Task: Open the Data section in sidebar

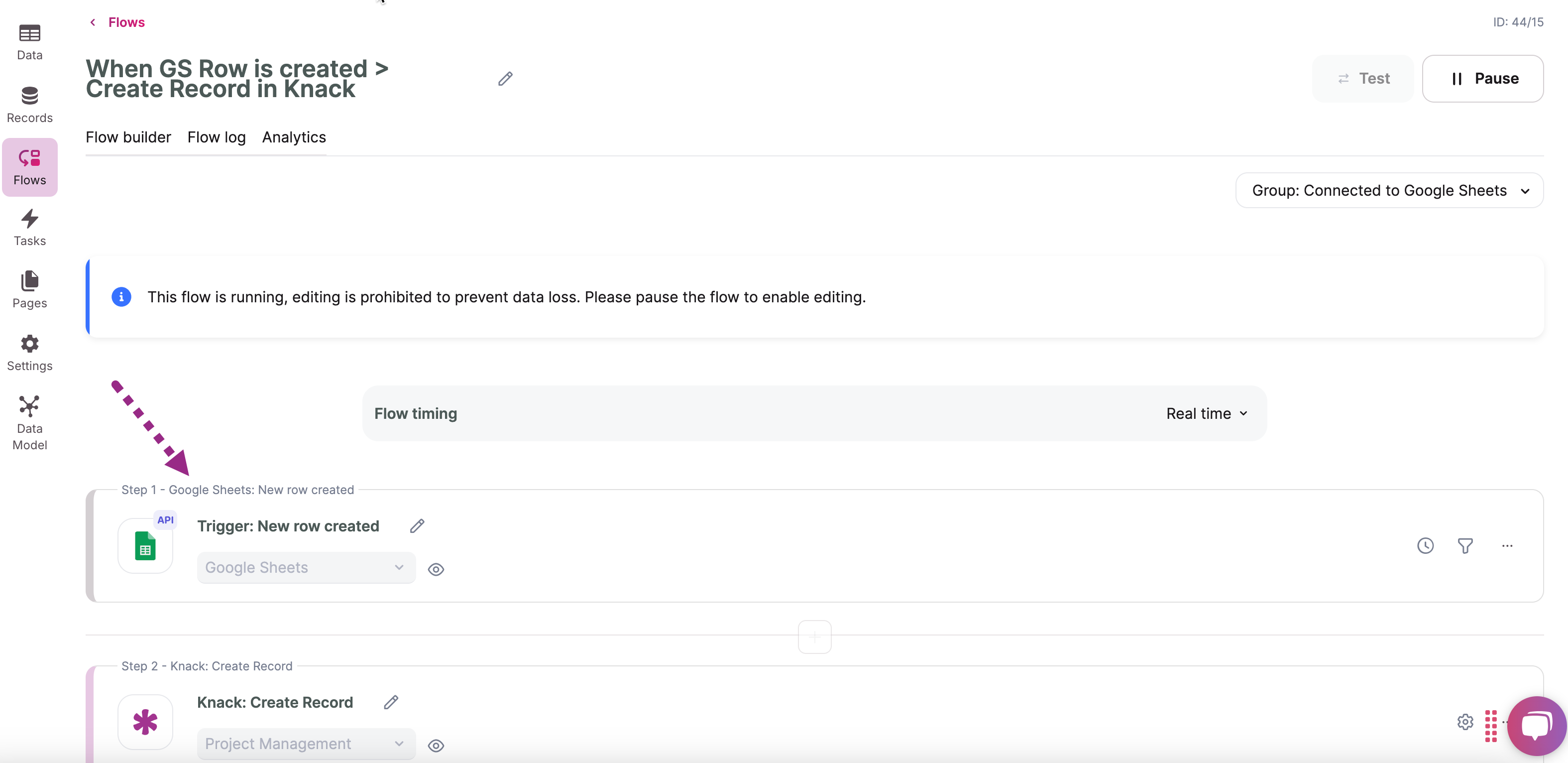Action: pyautogui.click(x=29, y=42)
